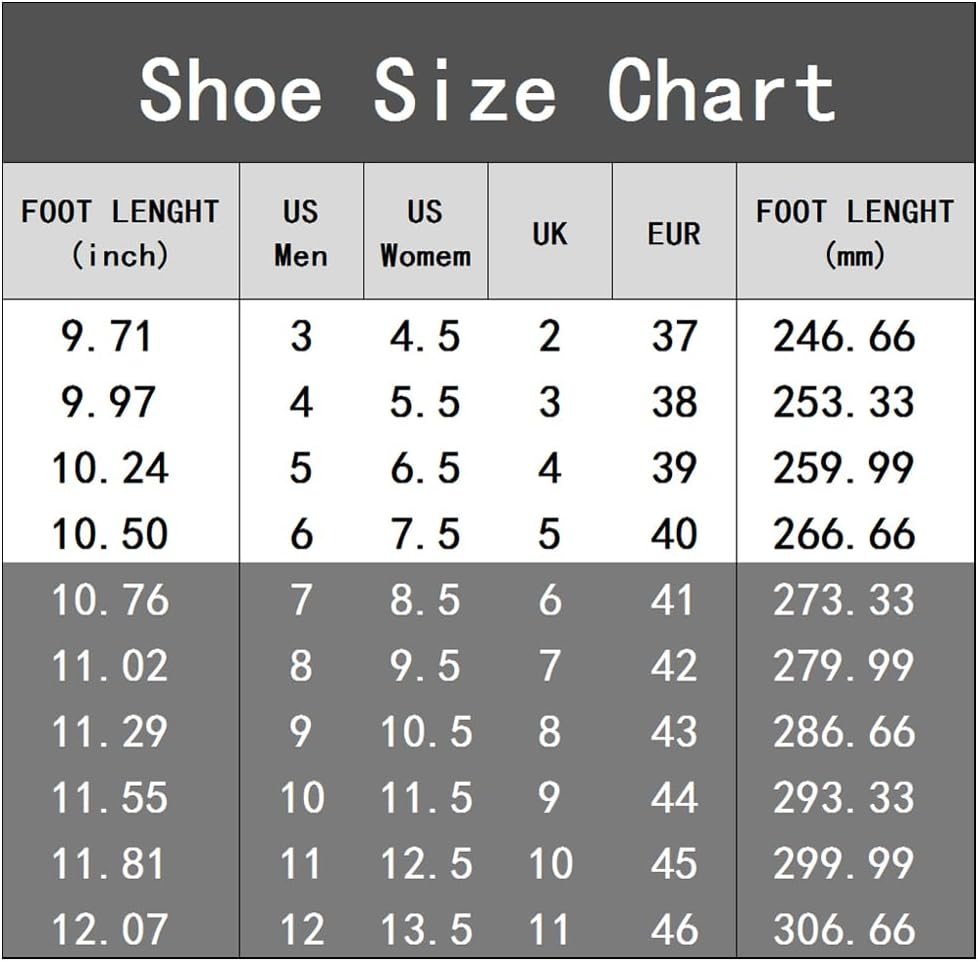The height and width of the screenshot is (962, 978).
Task: Select the FOOT LENGHT (inch) column header
Action: [120, 232]
